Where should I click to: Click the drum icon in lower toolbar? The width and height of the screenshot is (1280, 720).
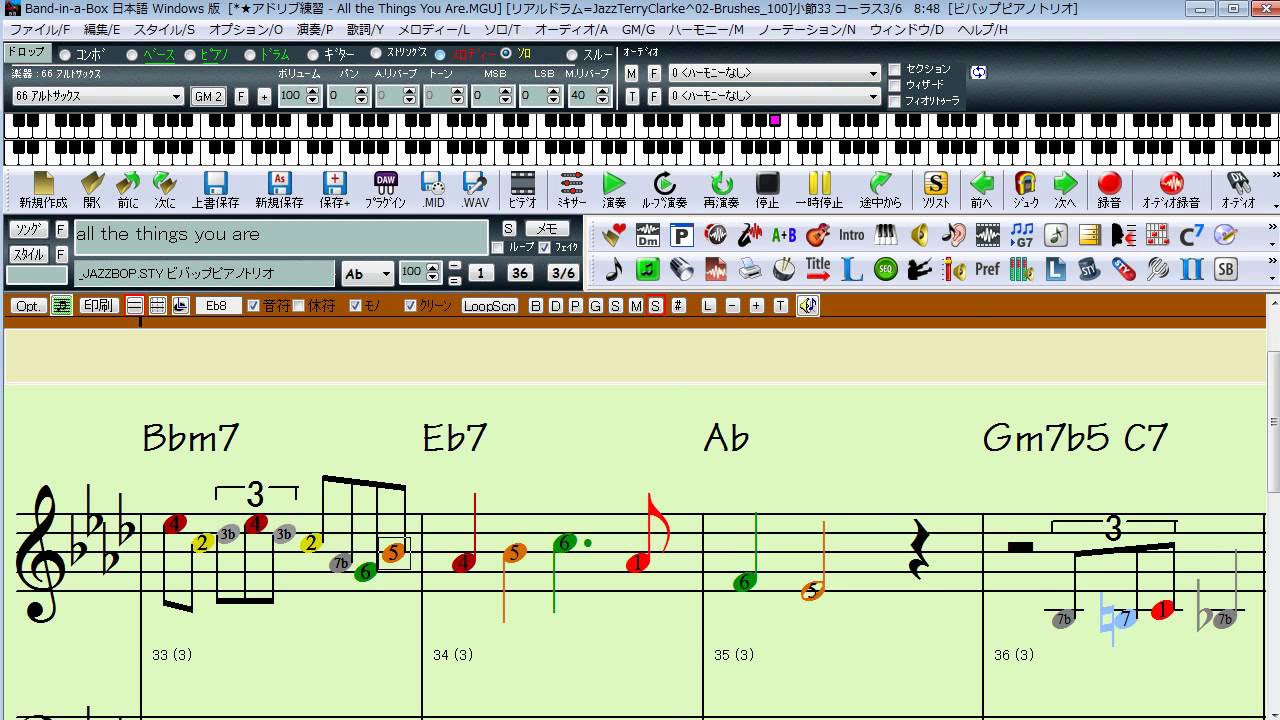tap(784, 269)
